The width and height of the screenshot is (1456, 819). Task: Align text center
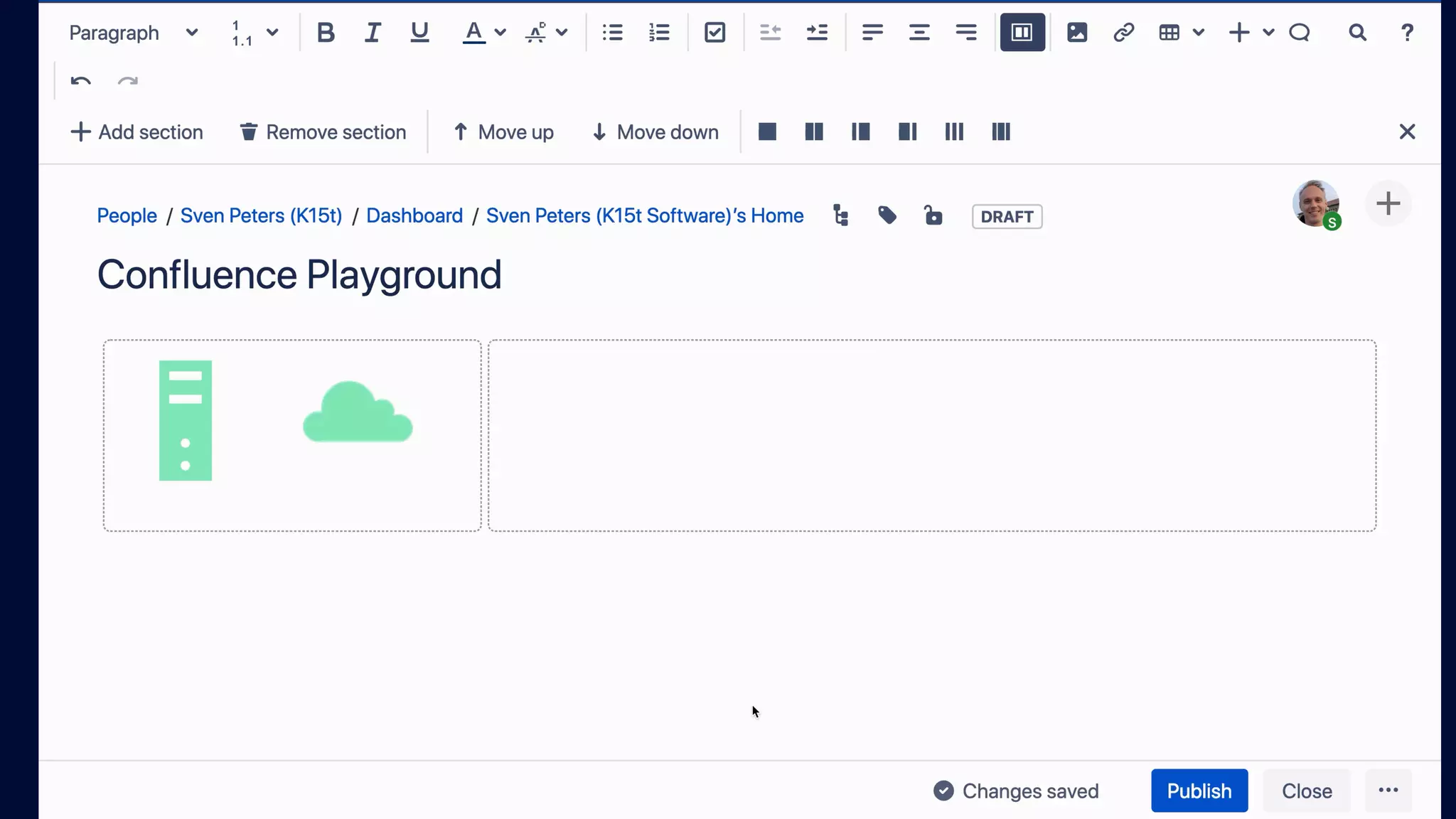[x=919, y=32]
